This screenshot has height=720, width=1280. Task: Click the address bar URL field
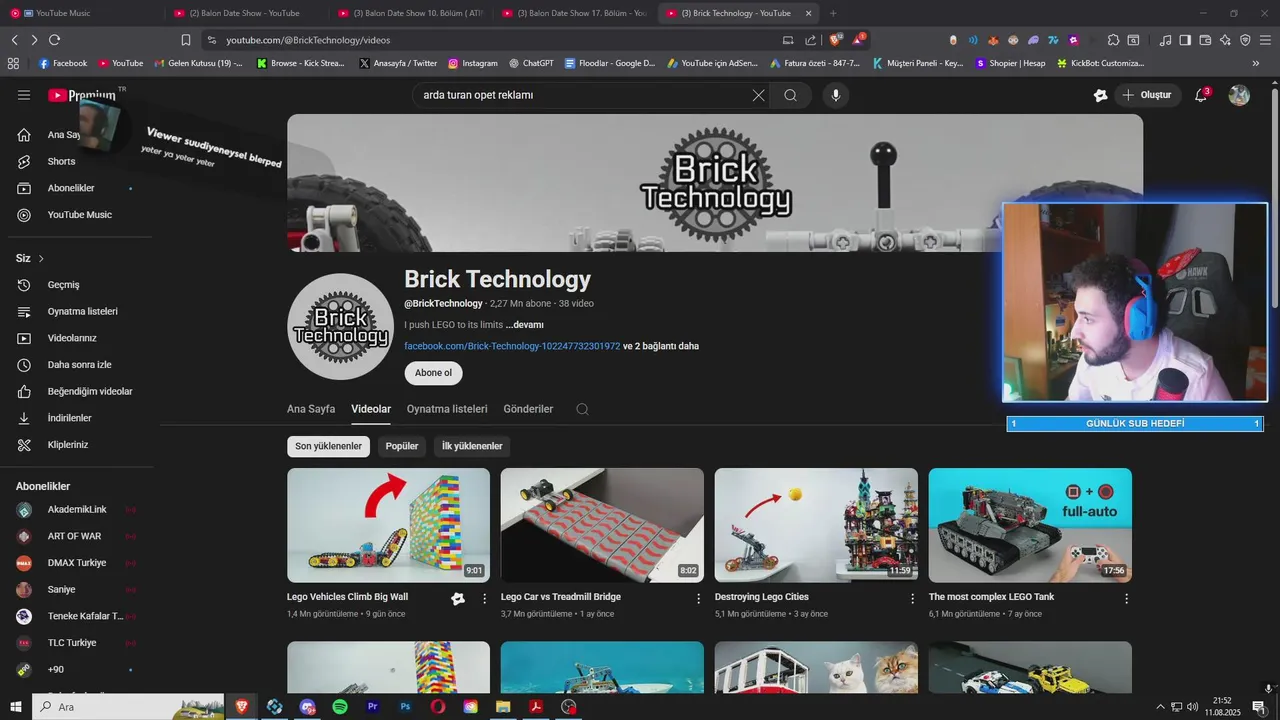click(490, 40)
